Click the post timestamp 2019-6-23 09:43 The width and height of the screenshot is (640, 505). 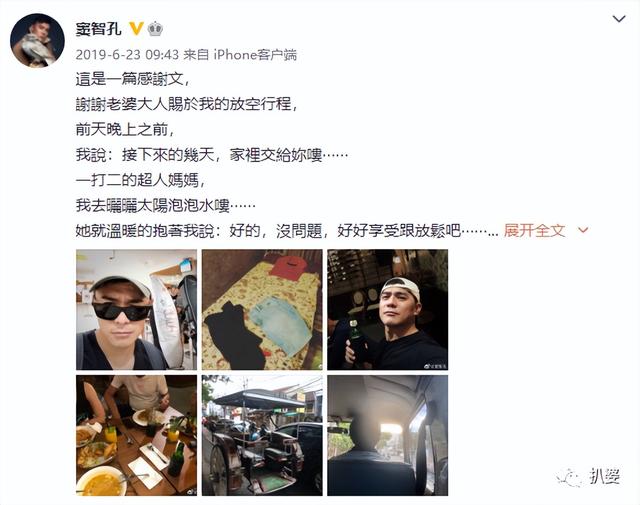pos(127,55)
